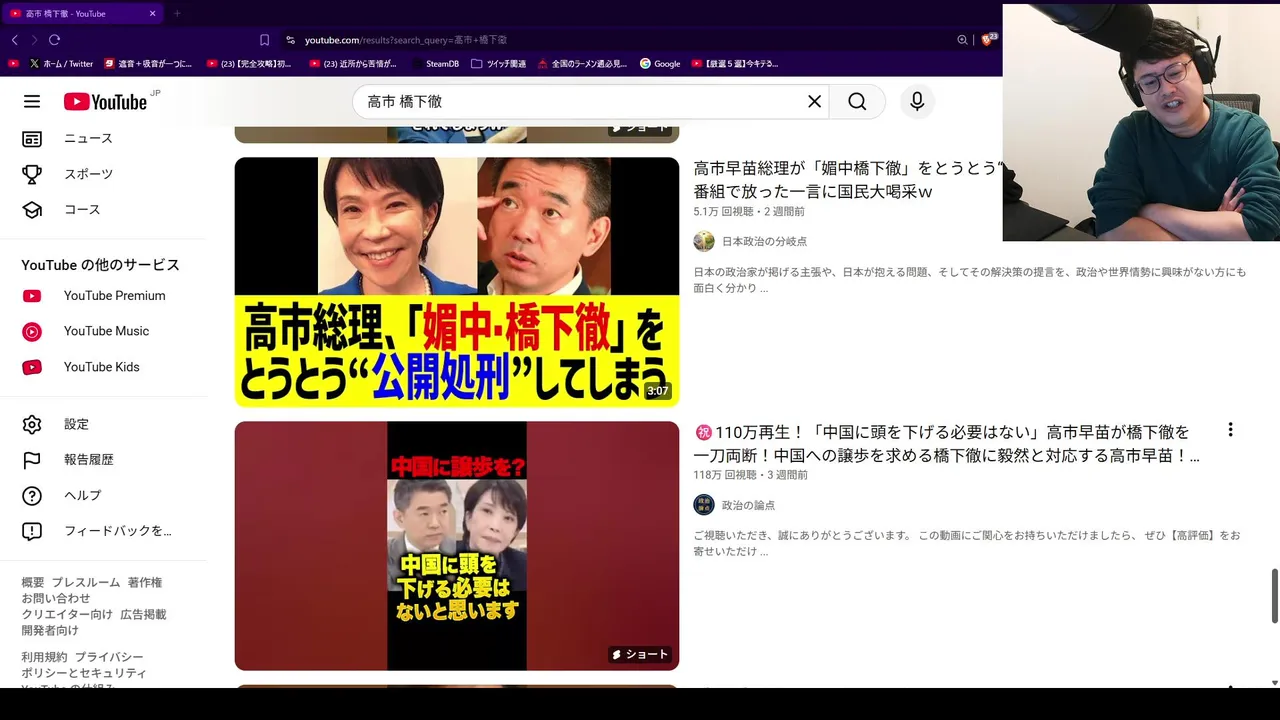Click the 開発者向け footer link
Image resolution: width=1280 pixels, height=720 pixels.
click(50, 630)
